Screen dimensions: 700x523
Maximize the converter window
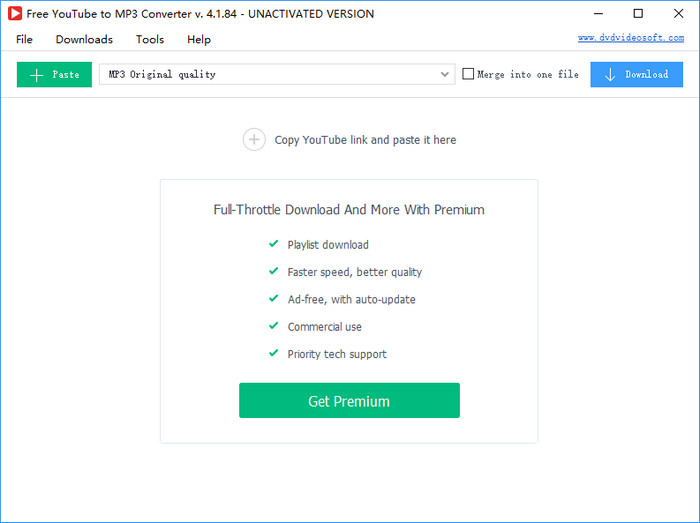(x=638, y=13)
